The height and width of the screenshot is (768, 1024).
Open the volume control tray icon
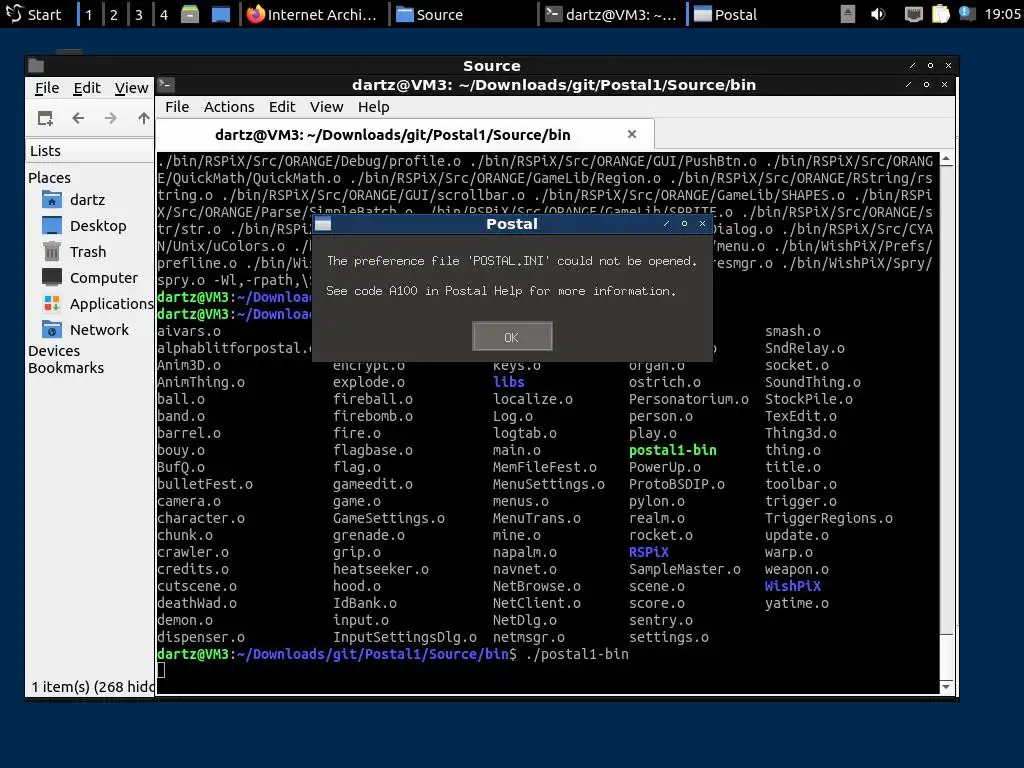(878, 14)
